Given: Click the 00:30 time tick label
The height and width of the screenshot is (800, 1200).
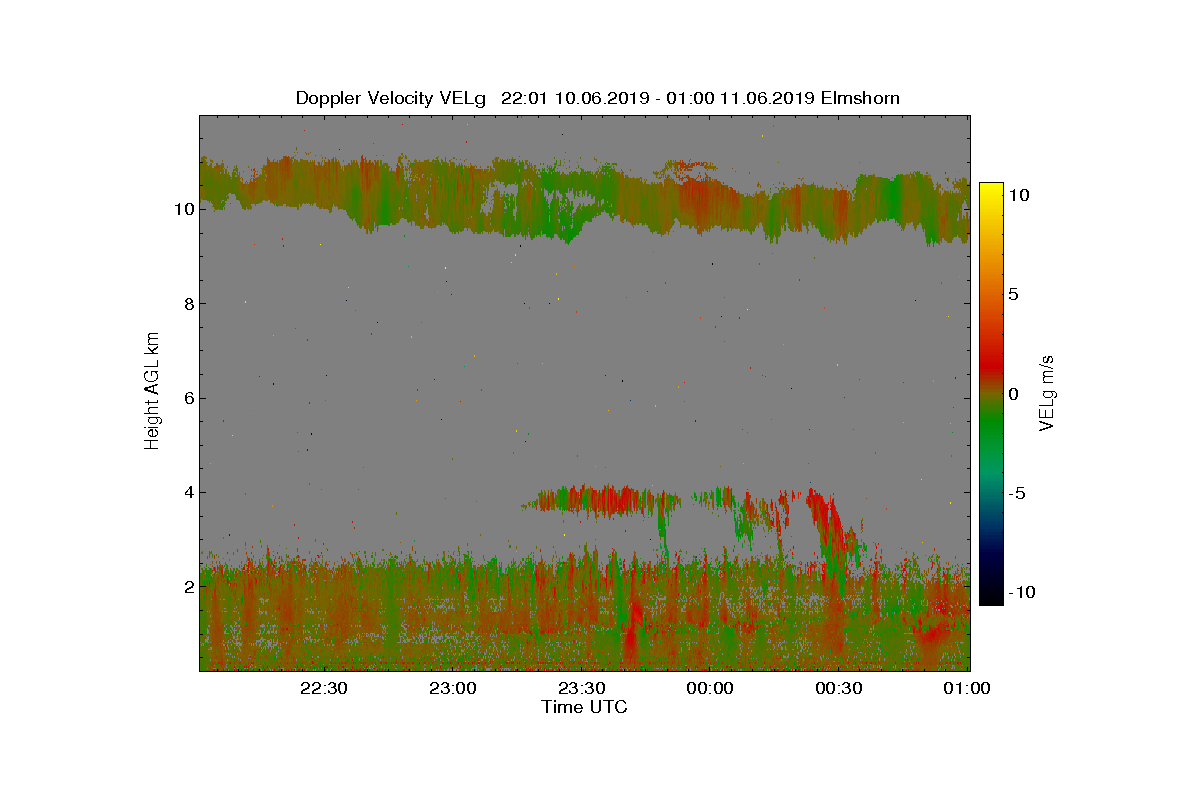Looking at the screenshot, I should point(839,689).
